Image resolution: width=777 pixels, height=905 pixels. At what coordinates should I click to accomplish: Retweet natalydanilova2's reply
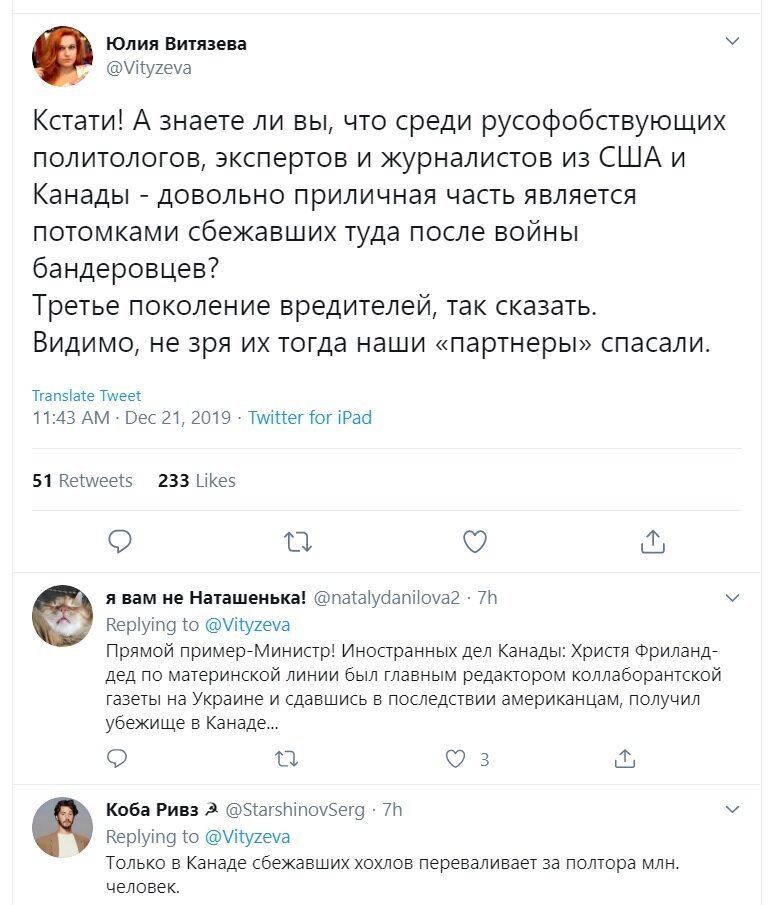coord(286,758)
